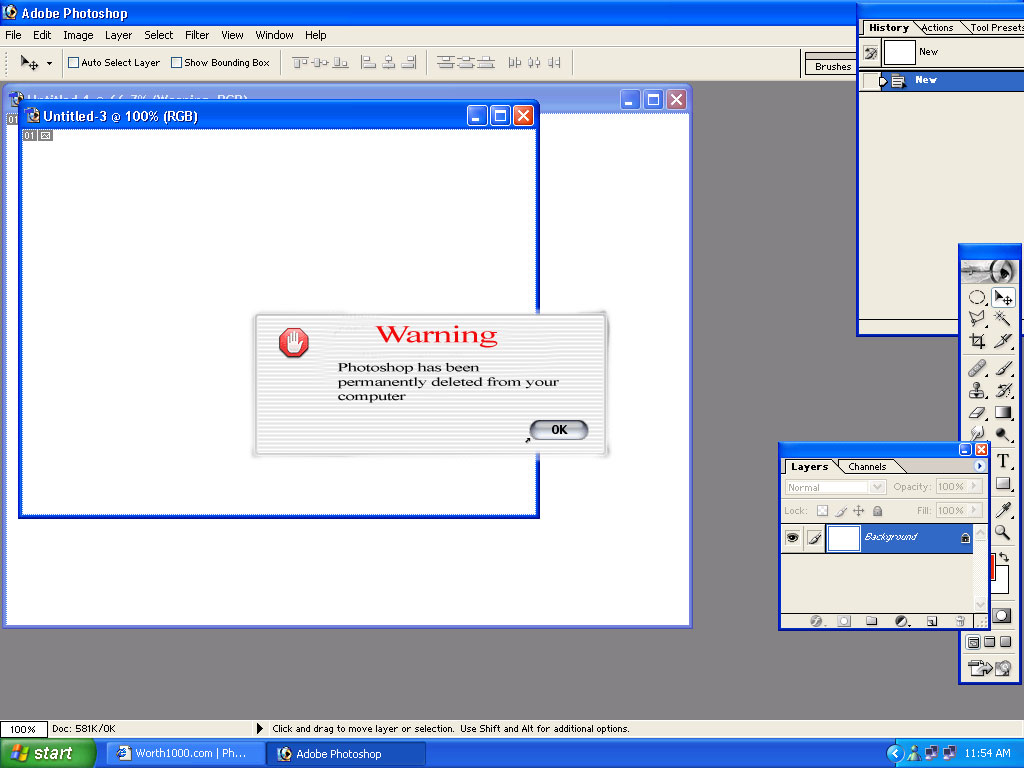Viewport: 1024px width, 768px height.
Task: Activate the Zoom magnifier tool
Action: (1003, 533)
